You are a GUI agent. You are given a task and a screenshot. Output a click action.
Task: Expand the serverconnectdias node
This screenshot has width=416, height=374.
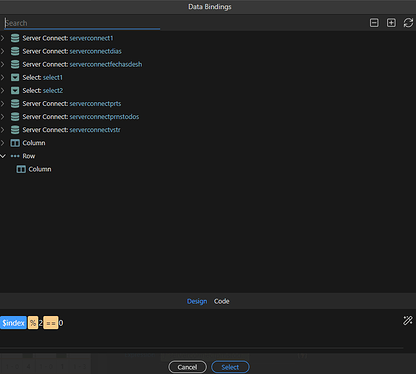coord(3,51)
